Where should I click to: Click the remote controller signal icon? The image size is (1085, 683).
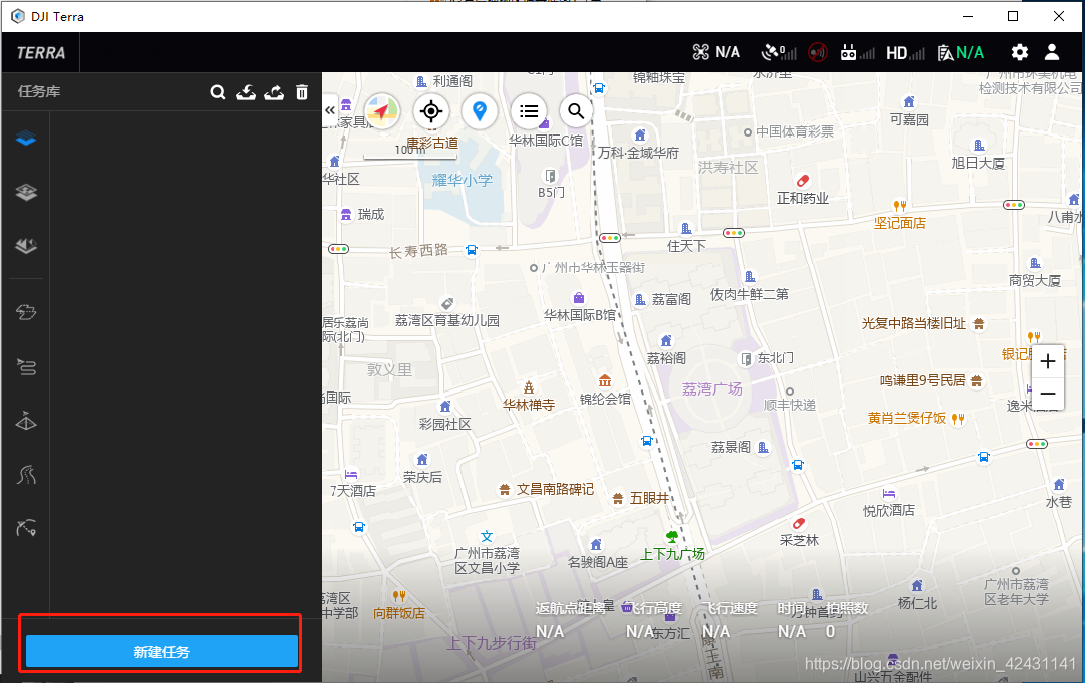(x=857, y=53)
